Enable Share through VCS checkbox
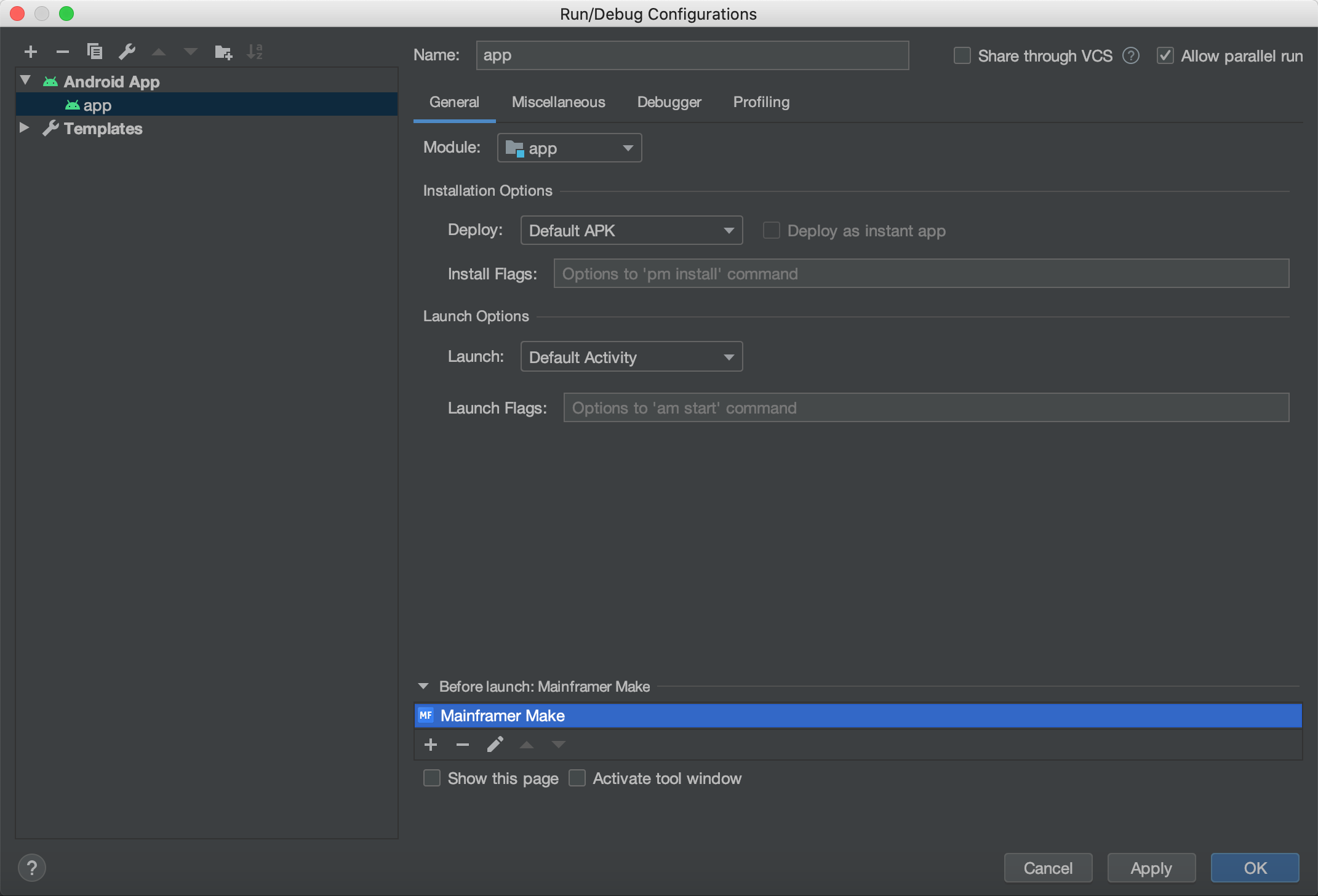Image resolution: width=1318 pixels, height=896 pixels. tap(962, 56)
